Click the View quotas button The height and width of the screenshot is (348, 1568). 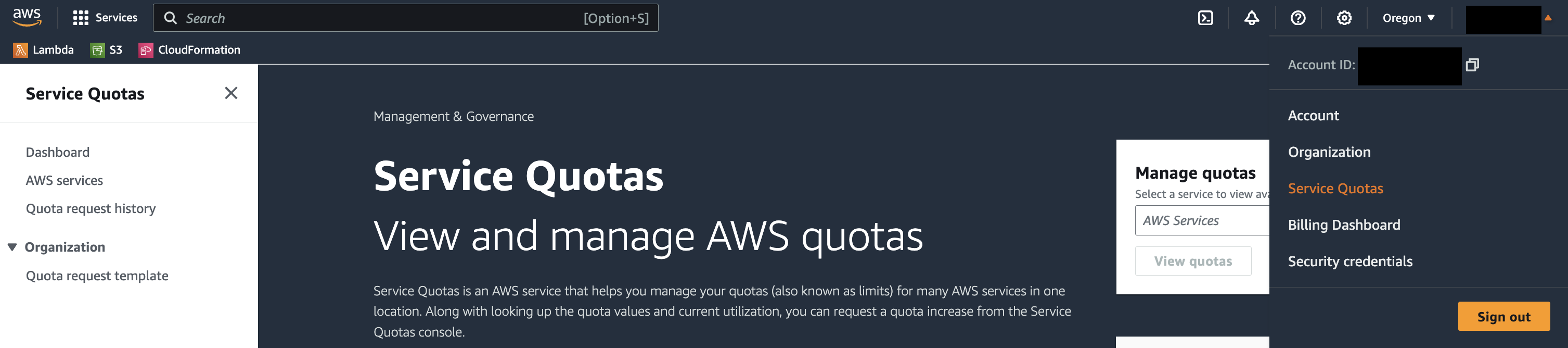(x=1193, y=261)
